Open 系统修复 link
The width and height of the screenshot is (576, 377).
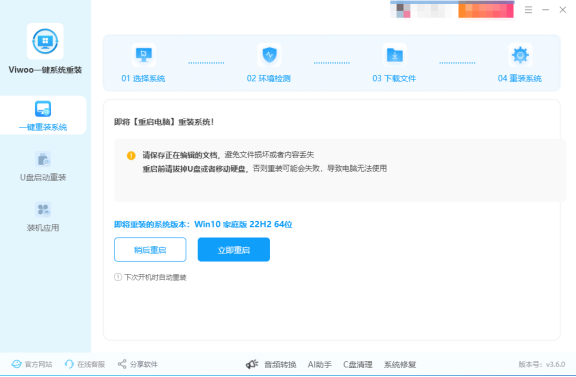[x=400, y=365]
